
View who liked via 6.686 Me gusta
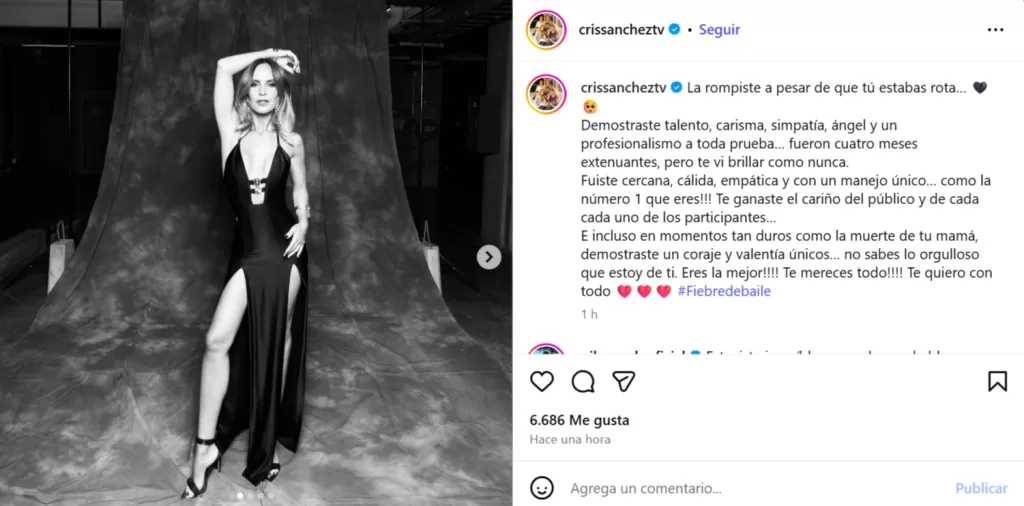pyautogui.click(x=579, y=420)
